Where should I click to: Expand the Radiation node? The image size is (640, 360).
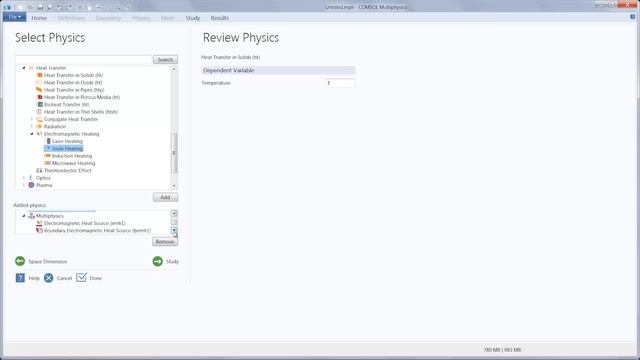32,127
